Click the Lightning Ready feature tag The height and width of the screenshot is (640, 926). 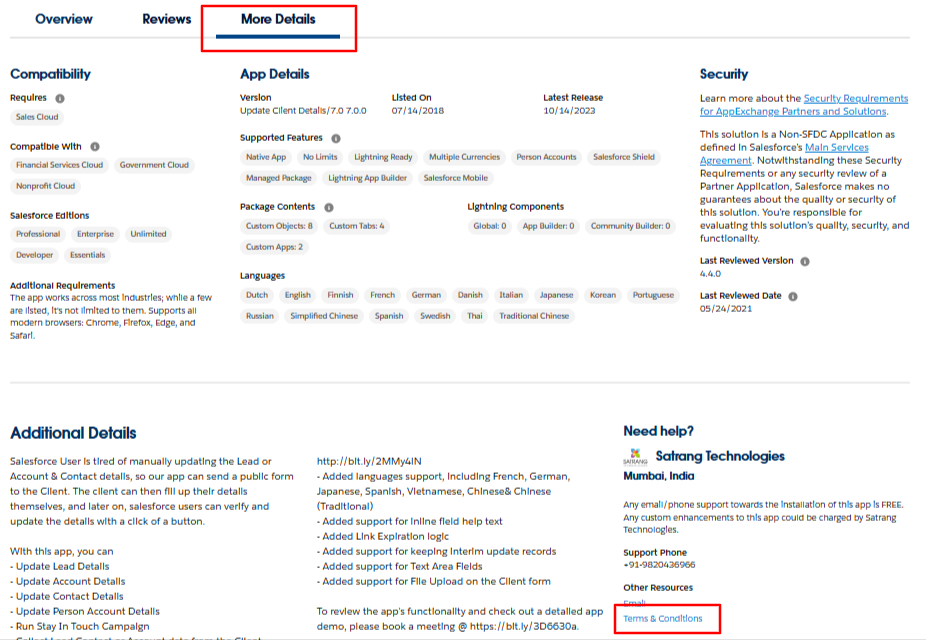click(383, 157)
